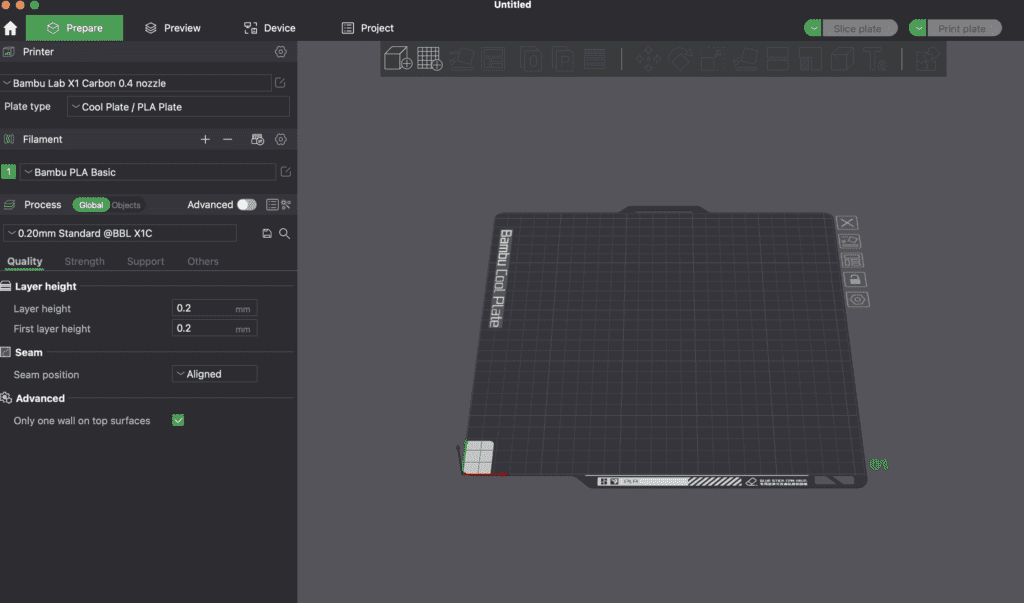The image size is (1024, 603).
Task: Remove the plate with X icon
Action: click(x=847, y=223)
